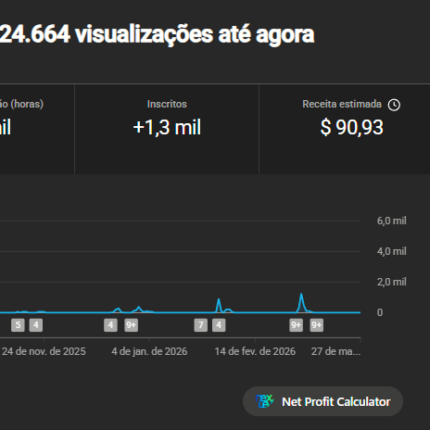
Task: Click the '5' video marker below chart
Action: (18, 325)
